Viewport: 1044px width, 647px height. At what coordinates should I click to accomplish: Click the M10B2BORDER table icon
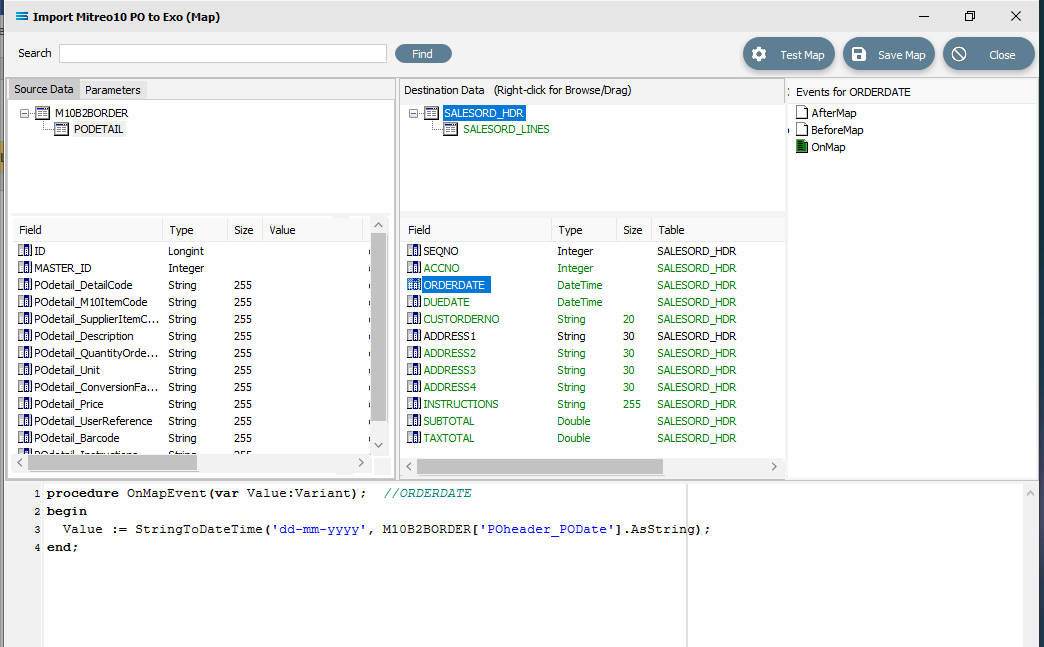pos(43,113)
